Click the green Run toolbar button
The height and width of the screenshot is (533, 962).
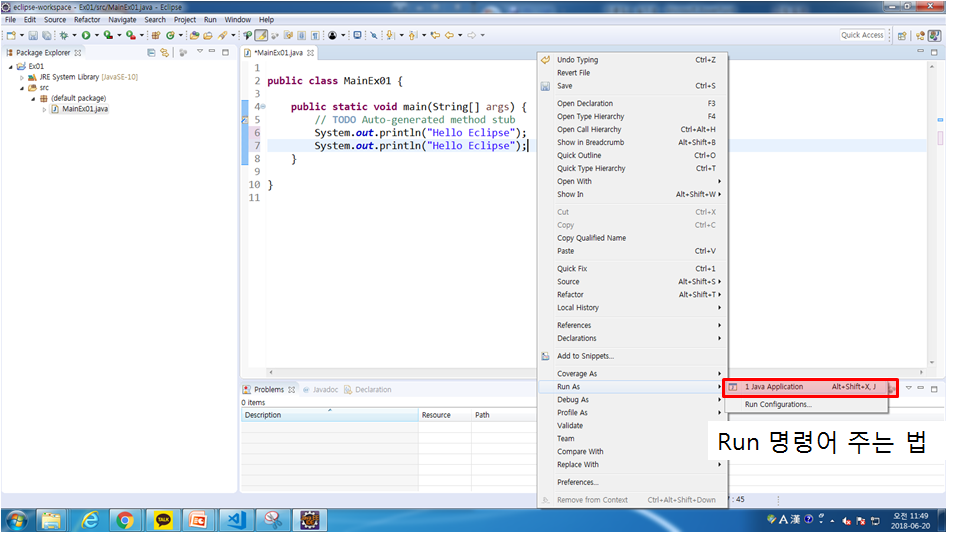[x=86, y=36]
